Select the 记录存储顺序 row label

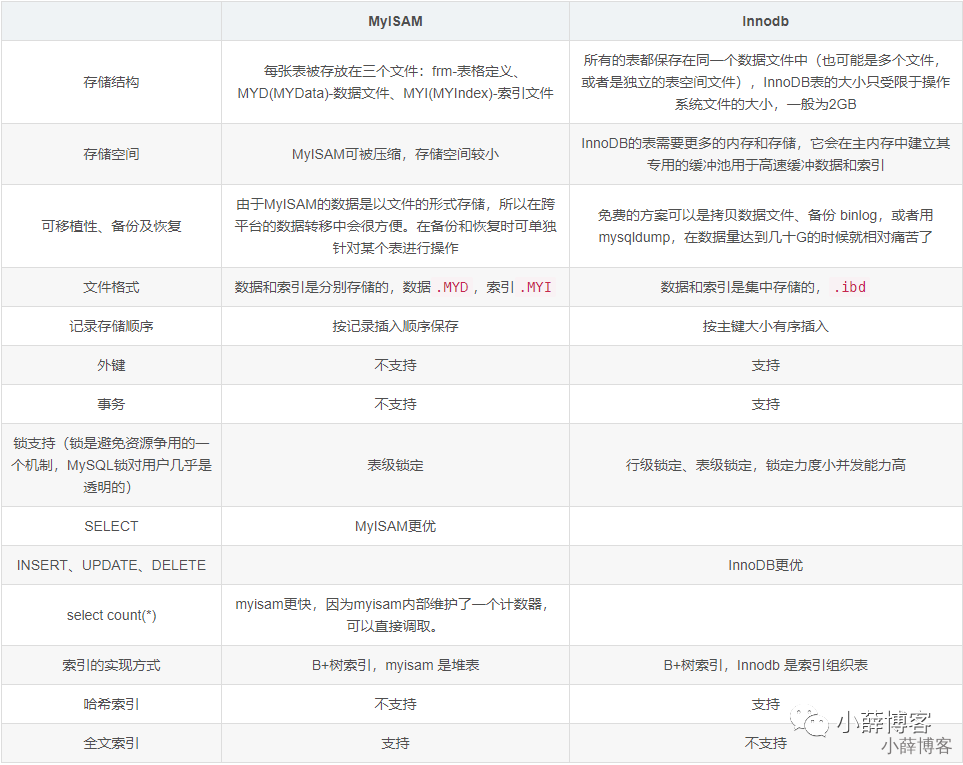pos(111,326)
